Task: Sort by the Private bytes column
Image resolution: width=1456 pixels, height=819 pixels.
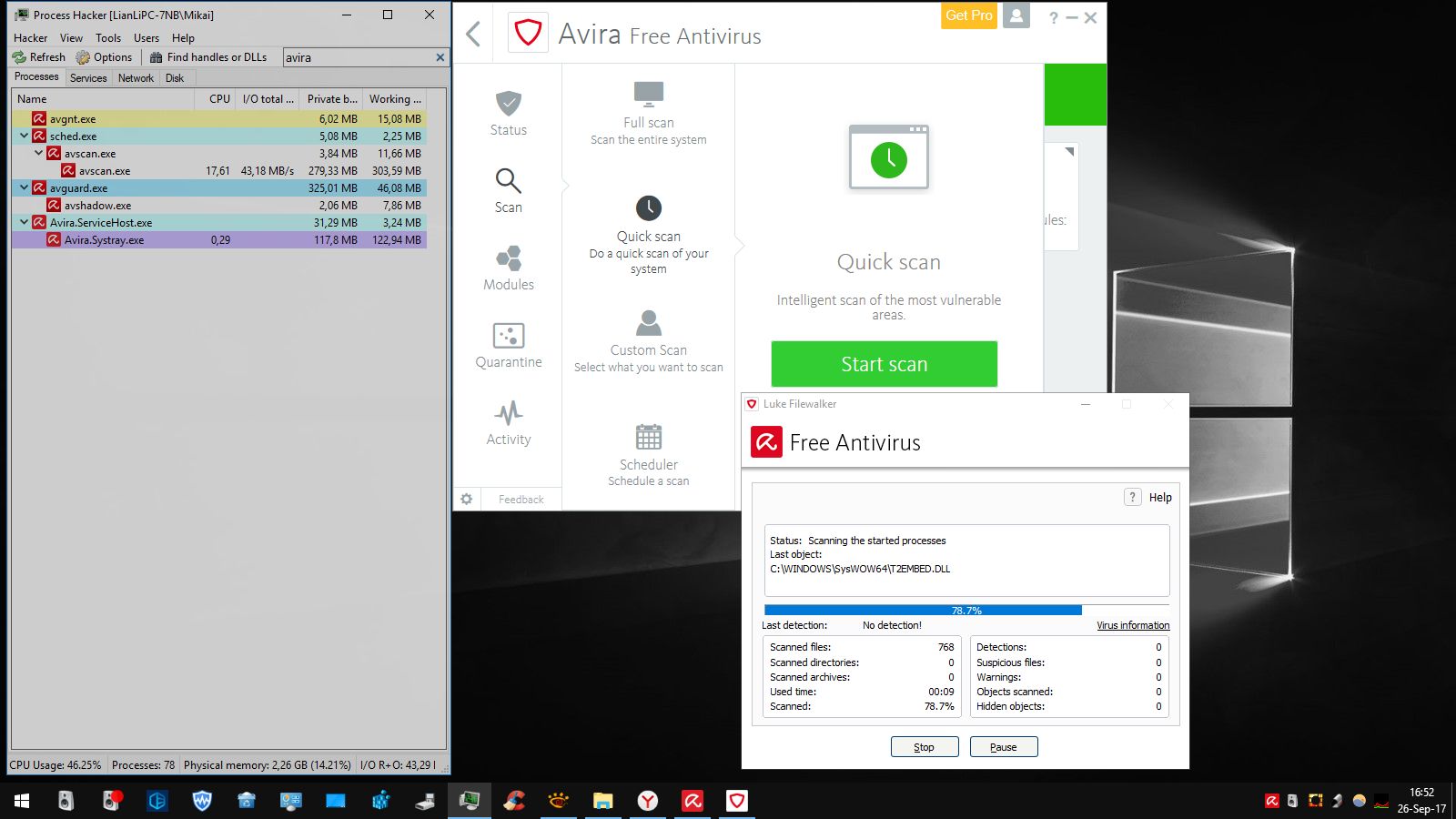Action: (x=331, y=99)
